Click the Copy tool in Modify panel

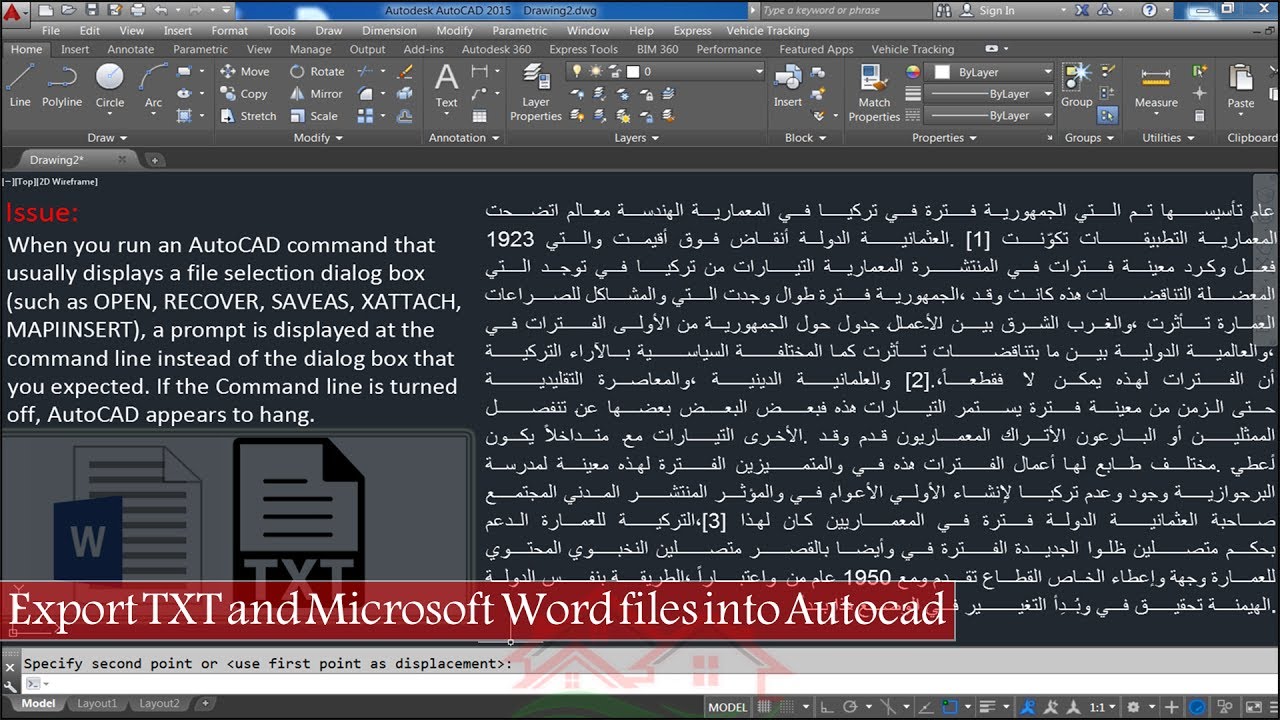pyautogui.click(x=244, y=94)
